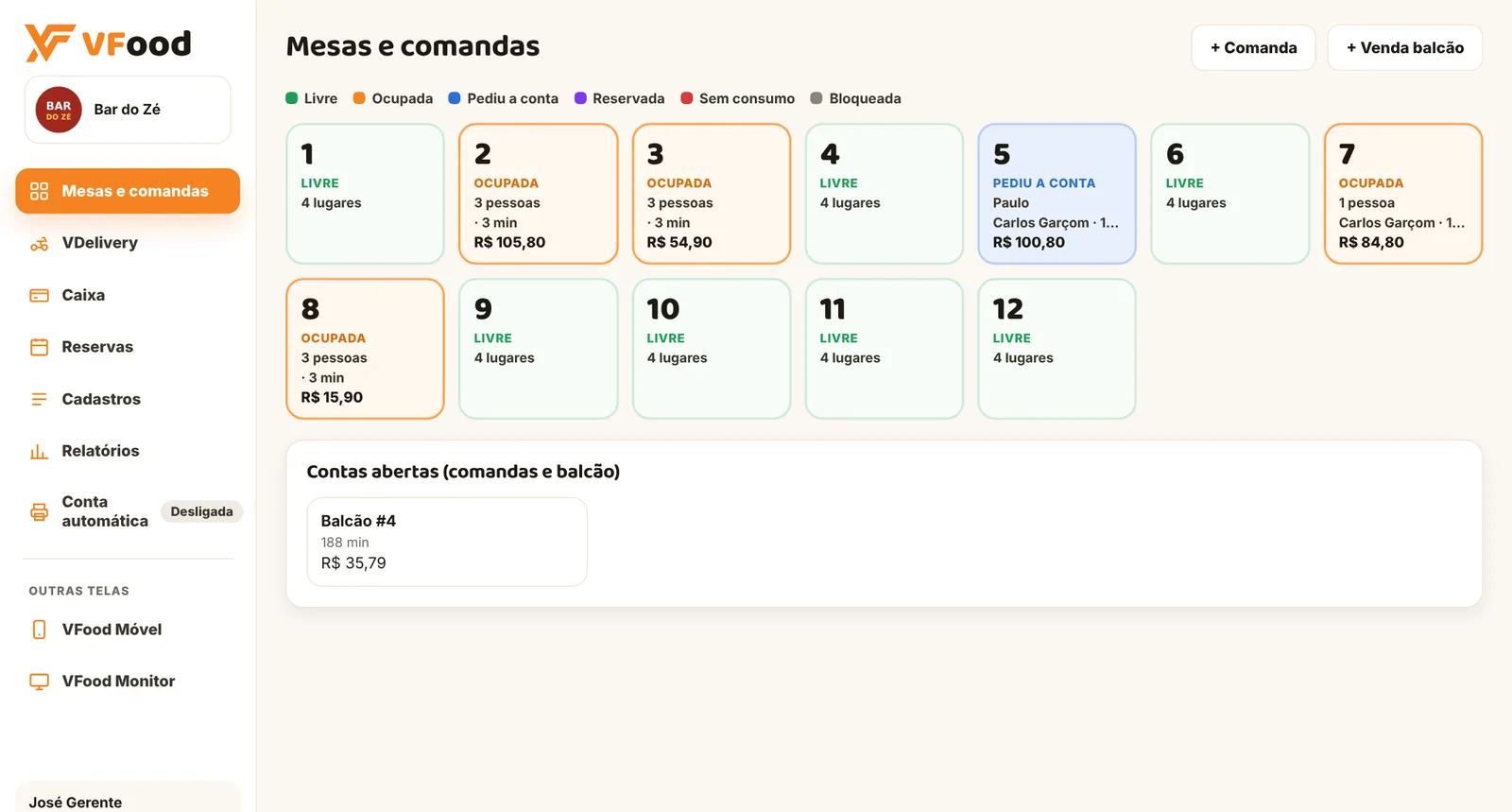Open the Relatórios menu entry
Viewport: 1512px width, 812px height.
pyautogui.click(x=128, y=451)
